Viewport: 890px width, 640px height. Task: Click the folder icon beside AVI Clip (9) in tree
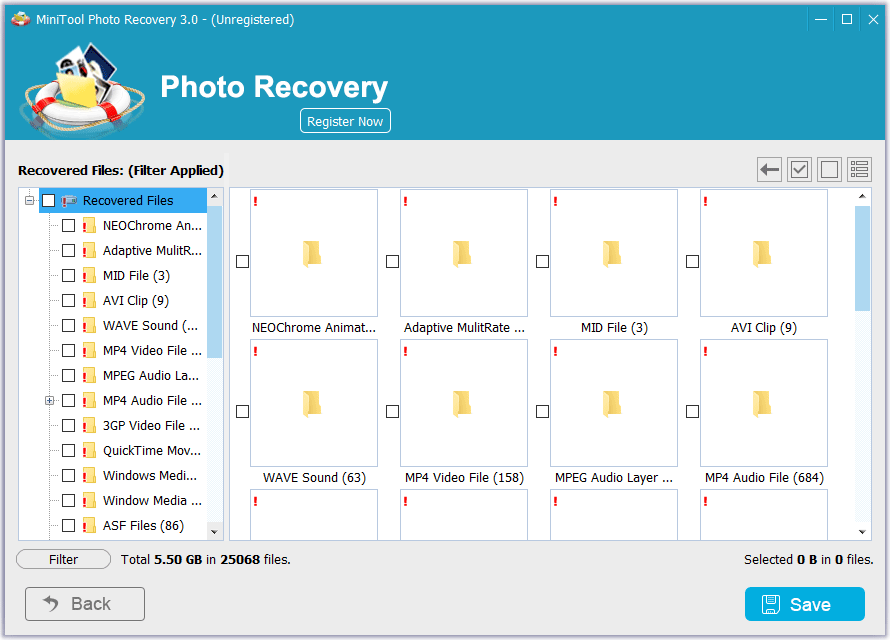pos(89,301)
